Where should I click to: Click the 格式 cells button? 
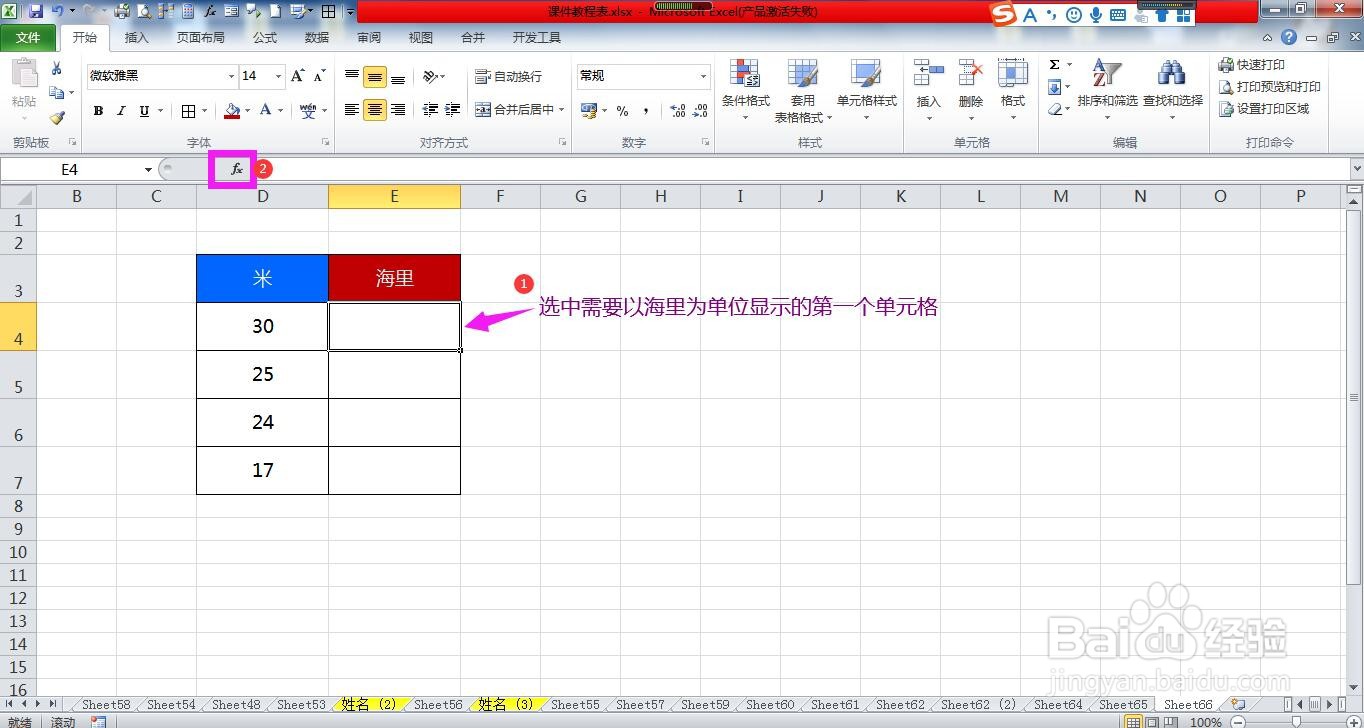coord(1012,90)
